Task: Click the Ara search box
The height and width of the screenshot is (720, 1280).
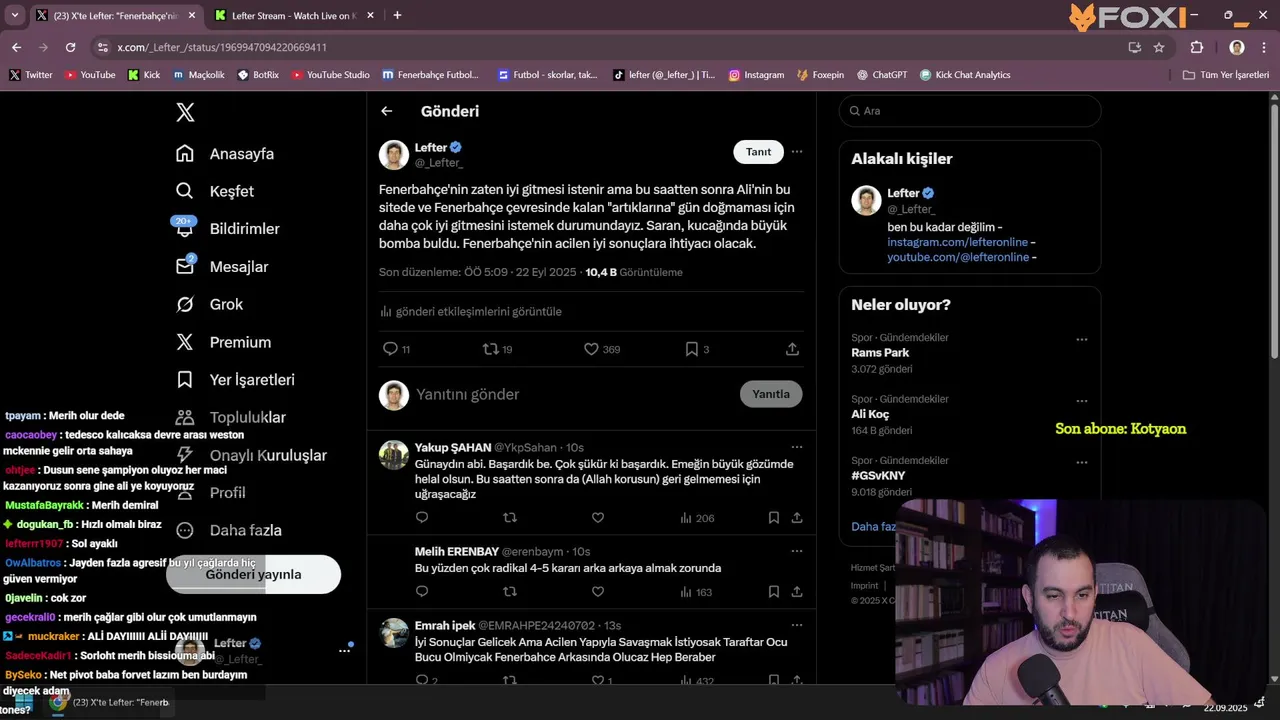Action: [x=970, y=111]
